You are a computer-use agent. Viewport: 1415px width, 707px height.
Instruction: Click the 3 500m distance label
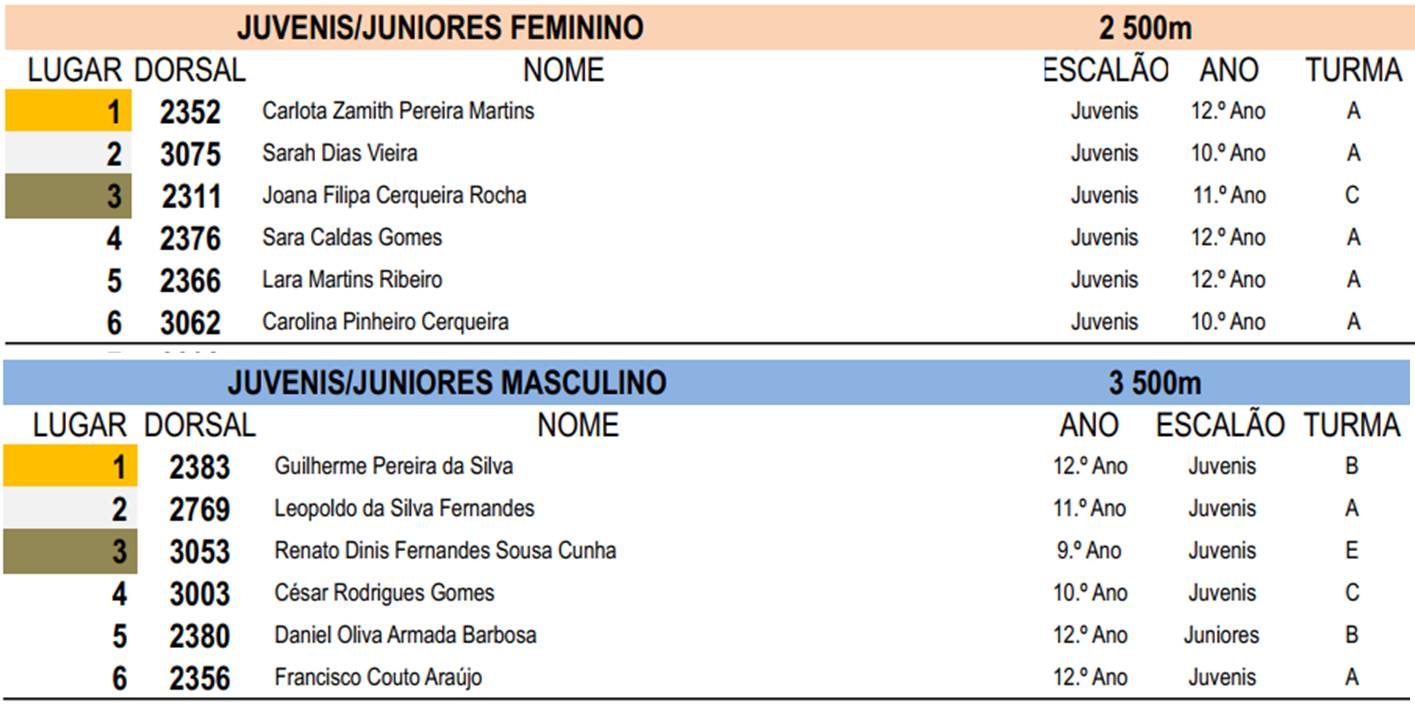[1154, 383]
